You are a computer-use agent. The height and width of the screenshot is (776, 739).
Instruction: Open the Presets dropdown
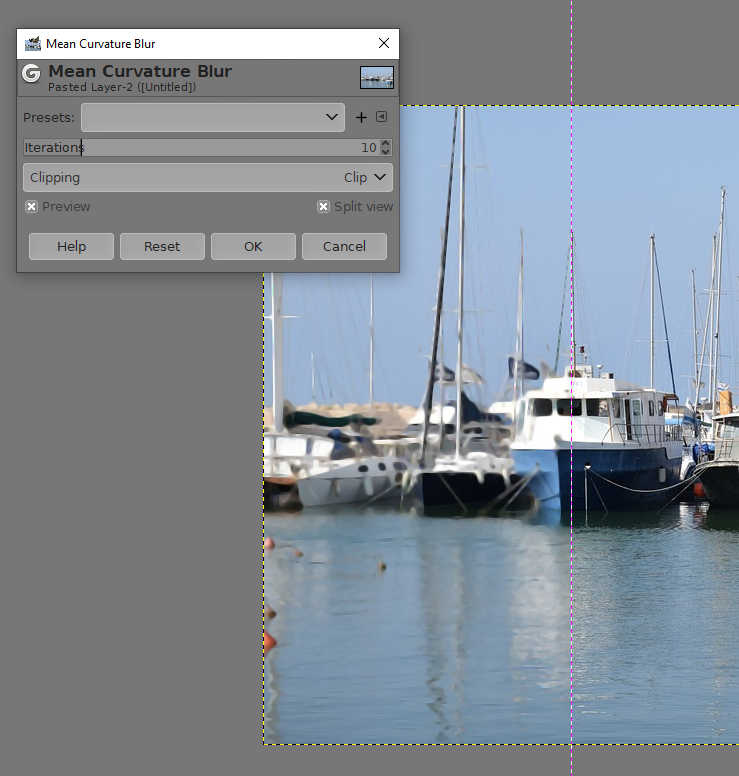click(x=213, y=117)
